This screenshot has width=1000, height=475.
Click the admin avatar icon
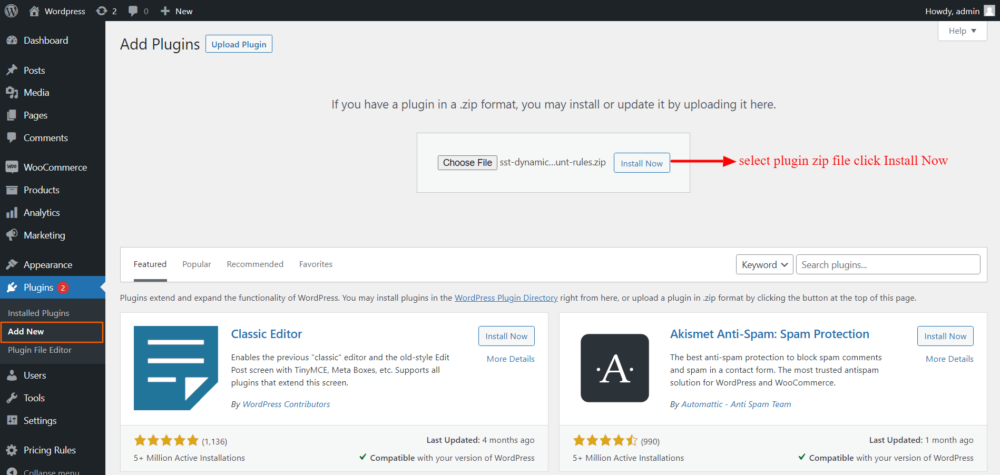click(988, 11)
